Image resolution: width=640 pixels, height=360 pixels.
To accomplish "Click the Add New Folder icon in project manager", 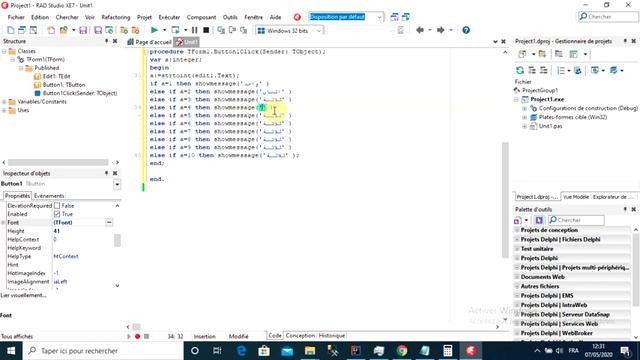I will point(542,54).
